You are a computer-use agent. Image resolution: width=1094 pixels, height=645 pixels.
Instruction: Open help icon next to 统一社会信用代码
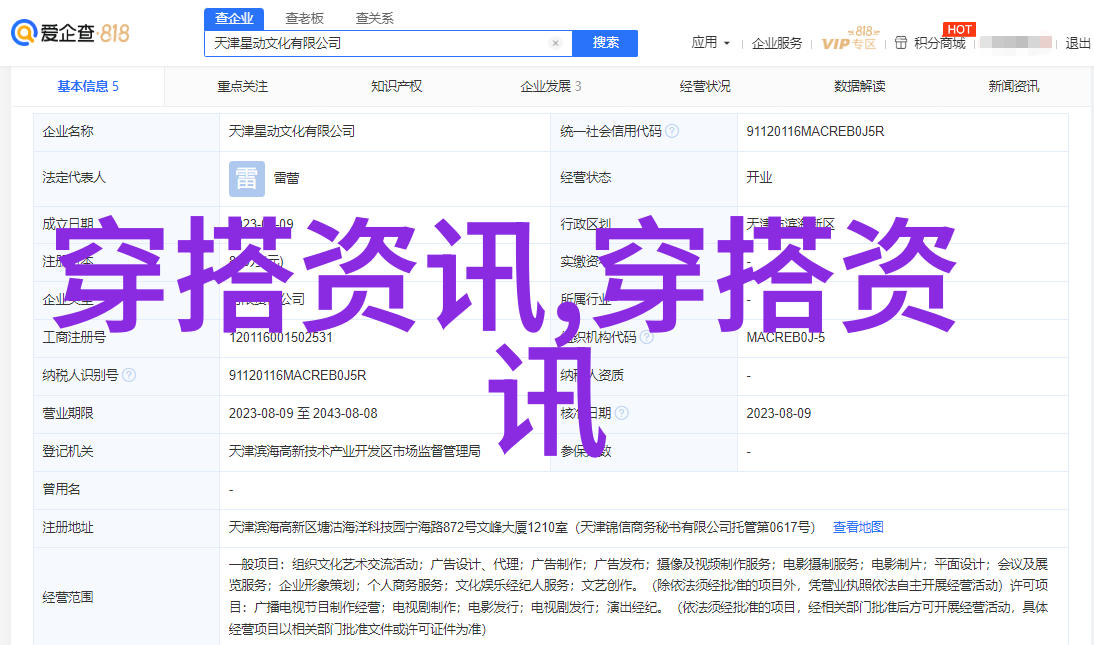[672, 131]
